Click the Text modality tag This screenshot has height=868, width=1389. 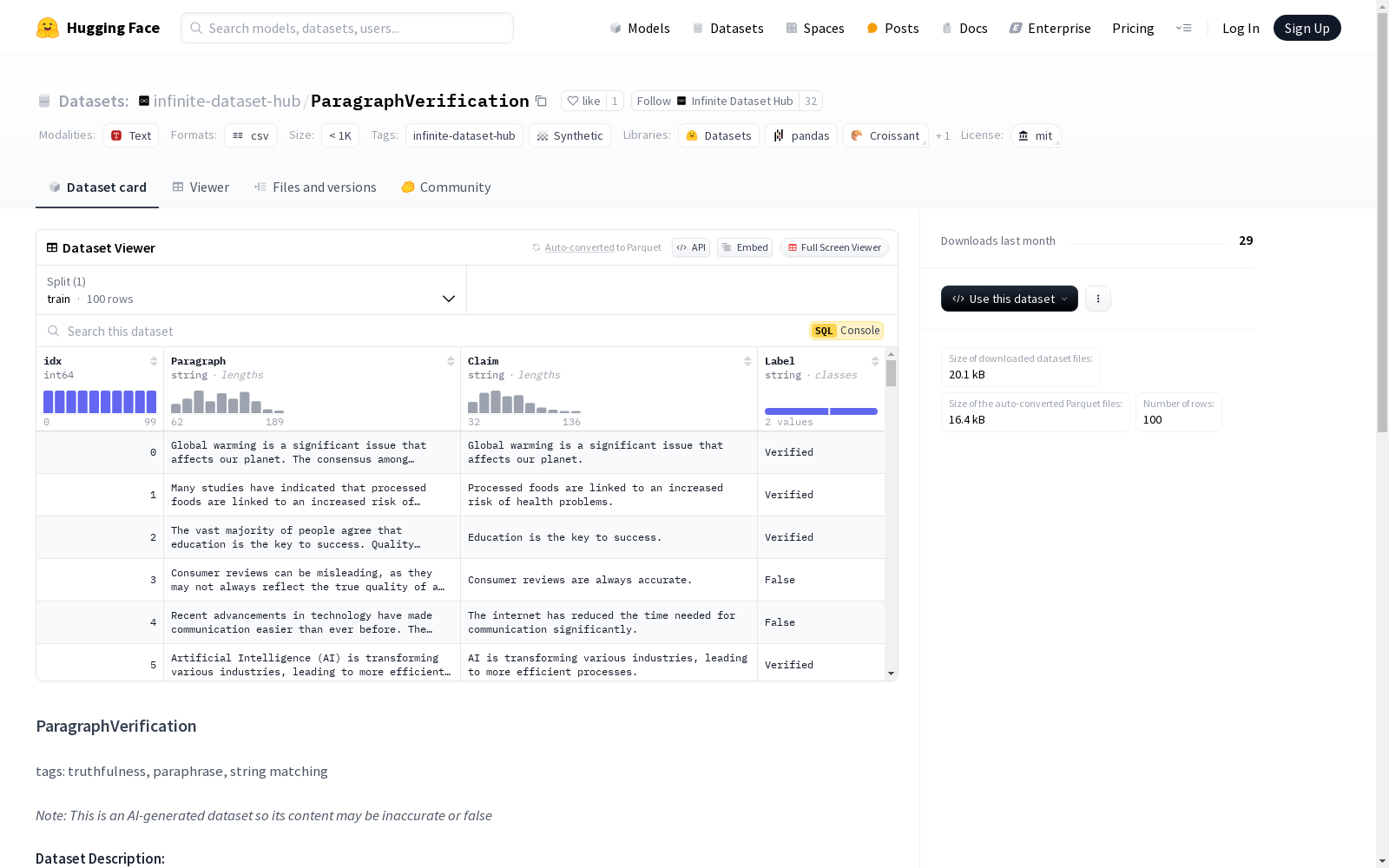click(x=131, y=135)
